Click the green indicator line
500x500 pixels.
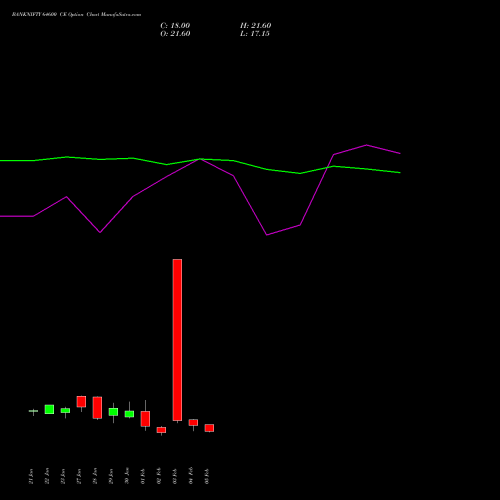[x=200, y=159]
